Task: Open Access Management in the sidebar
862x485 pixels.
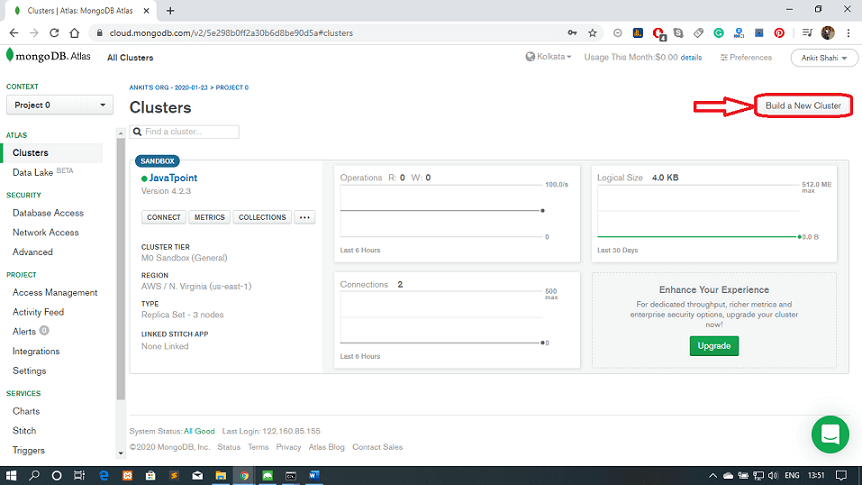Action: [x=54, y=293]
